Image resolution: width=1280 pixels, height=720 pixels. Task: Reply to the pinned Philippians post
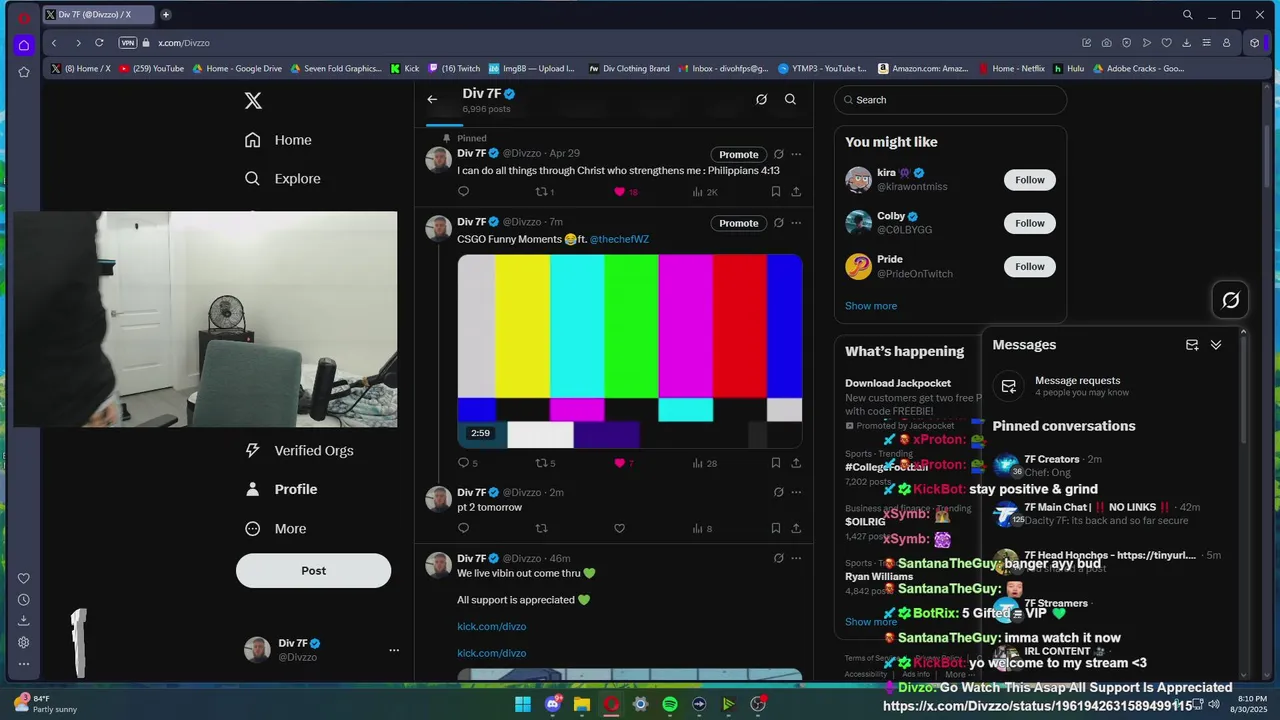point(463,192)
